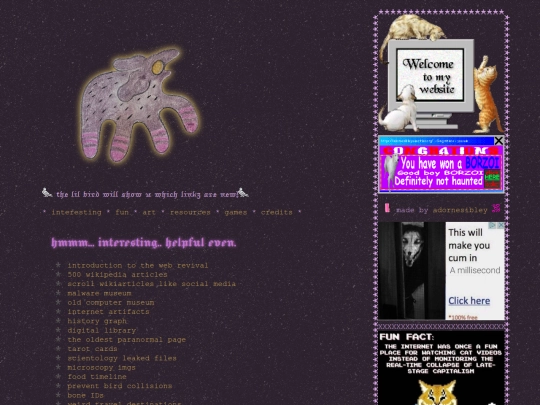
Task: Click the white puppy in front of monitor
Action: pyautogui.click(x=399, y=109)
